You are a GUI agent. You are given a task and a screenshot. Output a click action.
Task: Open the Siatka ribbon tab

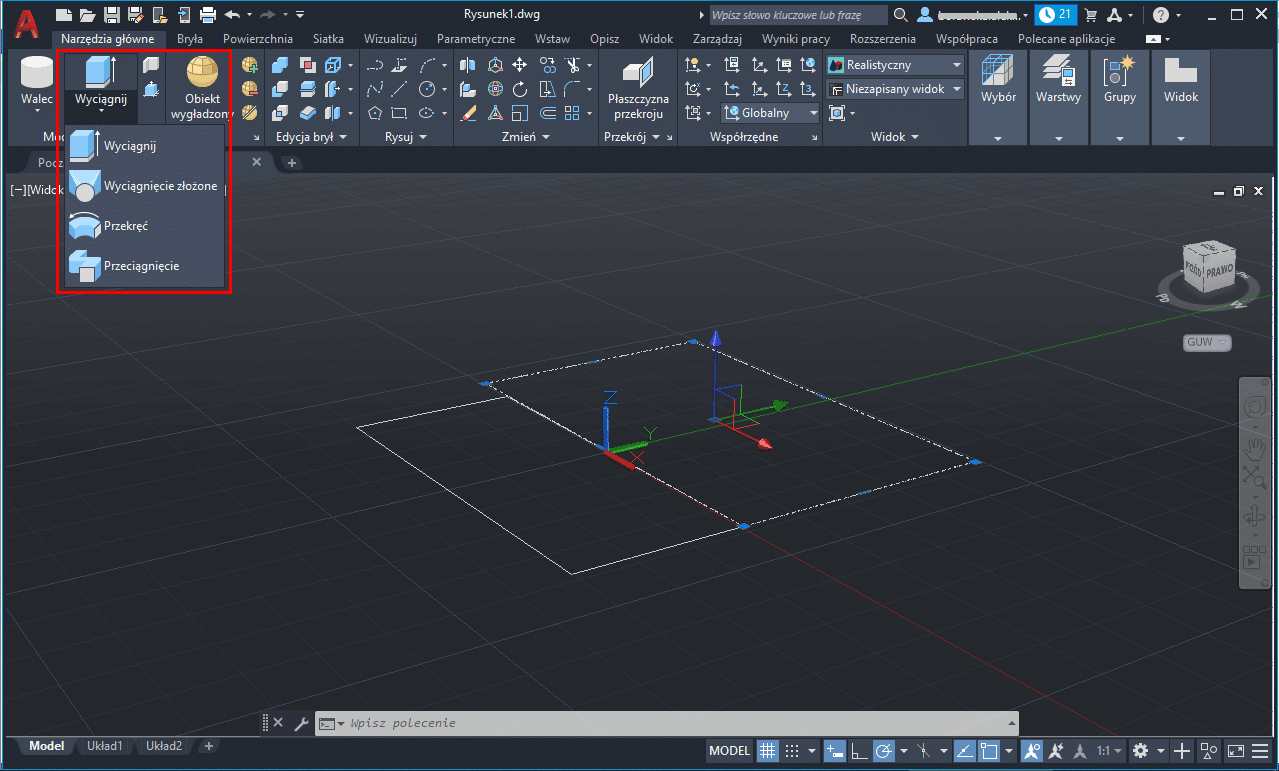point(328,39)
